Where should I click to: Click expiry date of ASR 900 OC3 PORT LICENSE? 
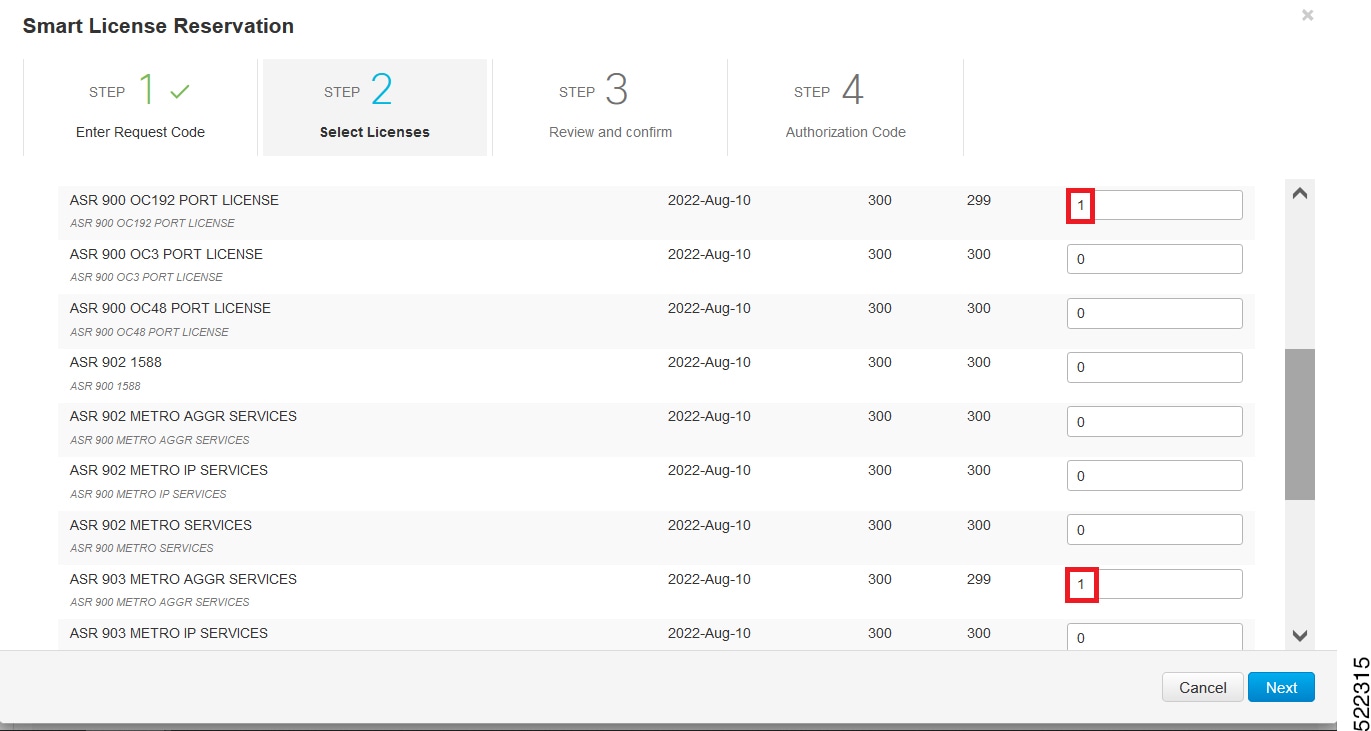(x=709, y=254)
